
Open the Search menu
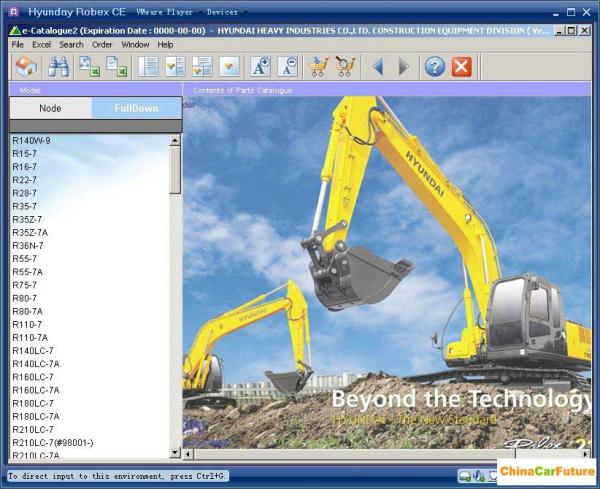tap(71, 45)
